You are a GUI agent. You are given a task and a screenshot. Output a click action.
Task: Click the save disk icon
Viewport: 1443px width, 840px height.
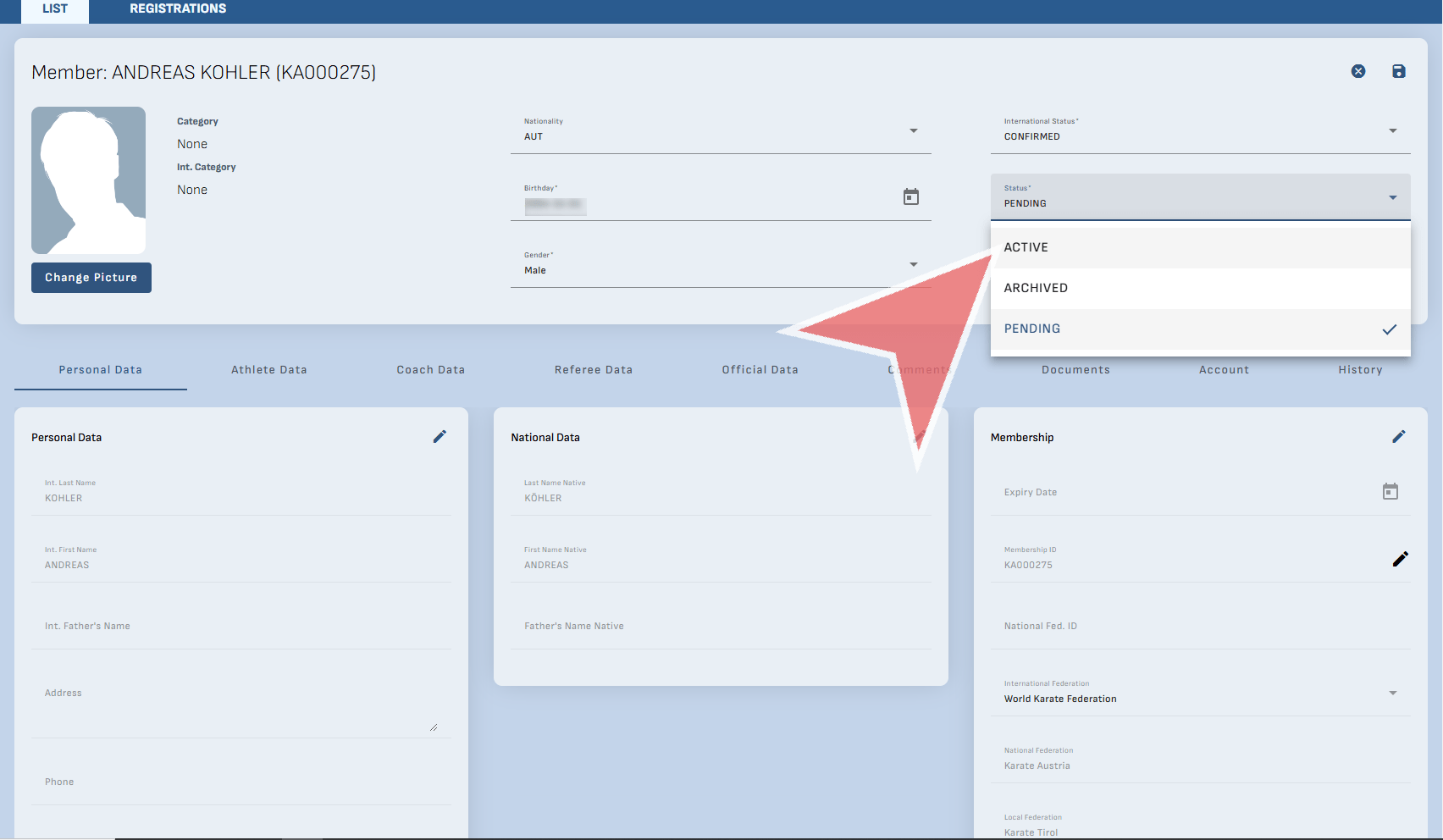[x=1398, y=71]
